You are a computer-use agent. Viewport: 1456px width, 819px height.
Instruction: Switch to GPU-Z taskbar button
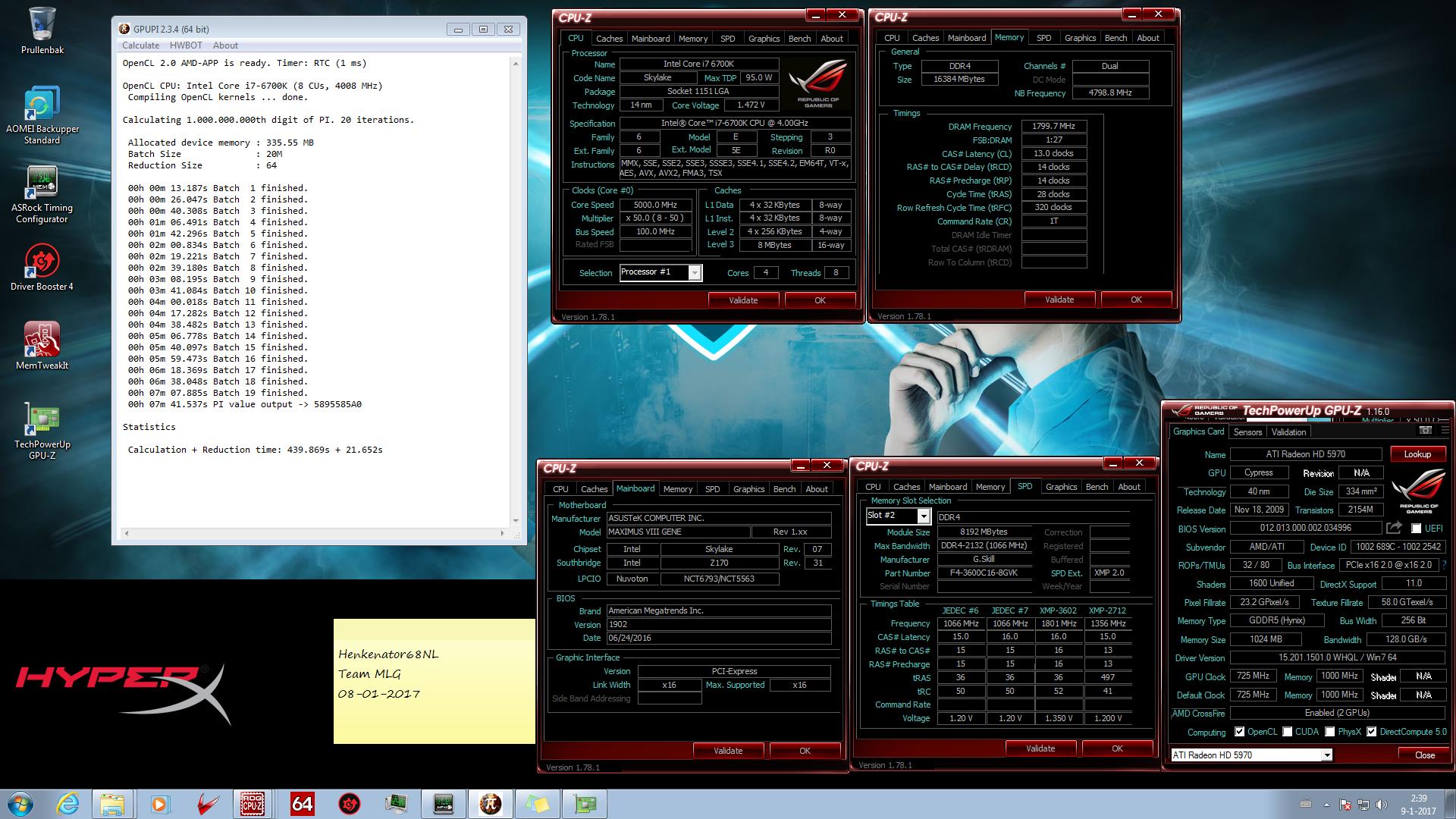[x=584, y=804]
